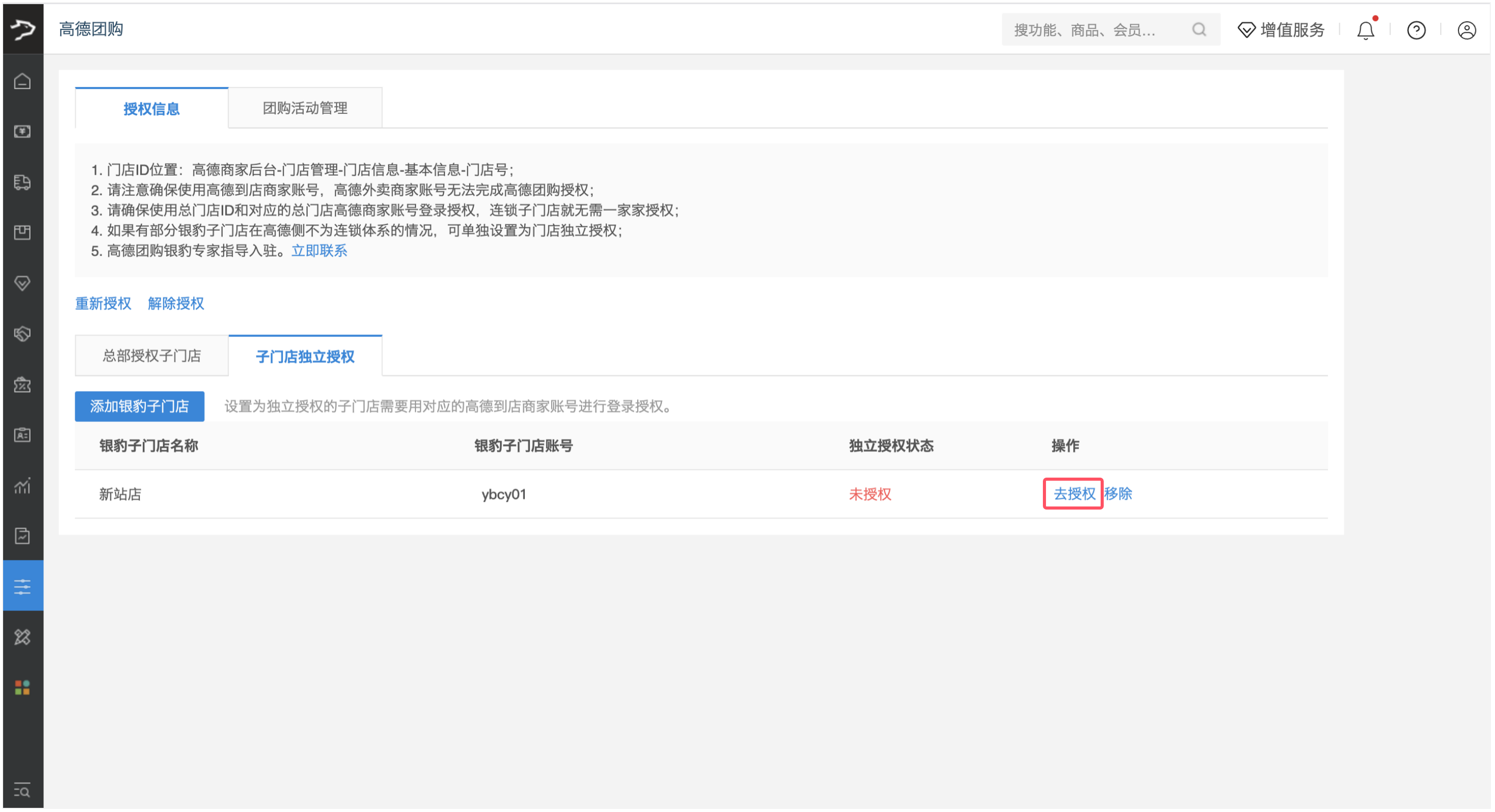1495x812 pixels.
Task: Open the help question mark icon
Action: click(1416, 30)
